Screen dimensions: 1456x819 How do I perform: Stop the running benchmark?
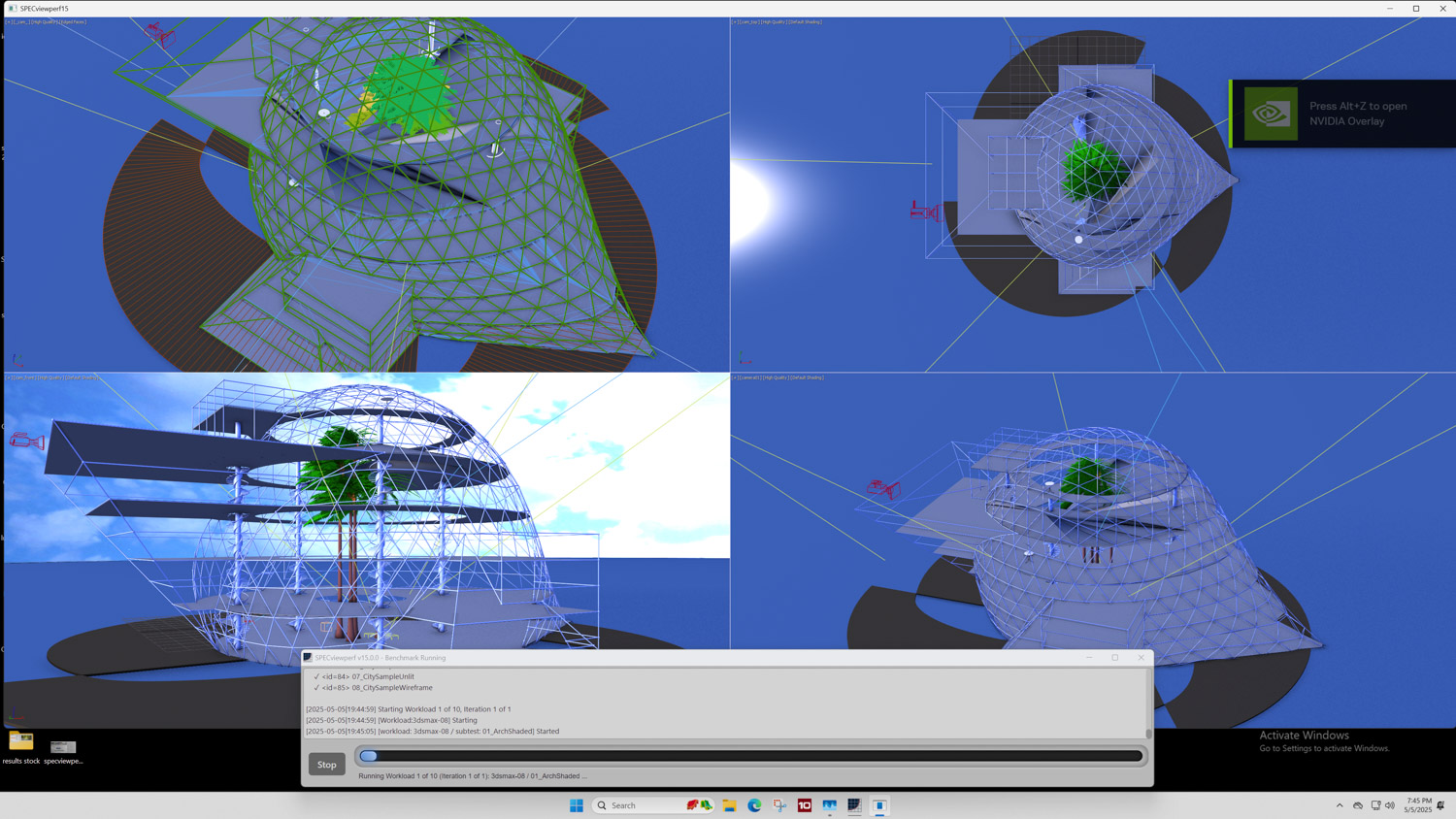tap(327, 765)
